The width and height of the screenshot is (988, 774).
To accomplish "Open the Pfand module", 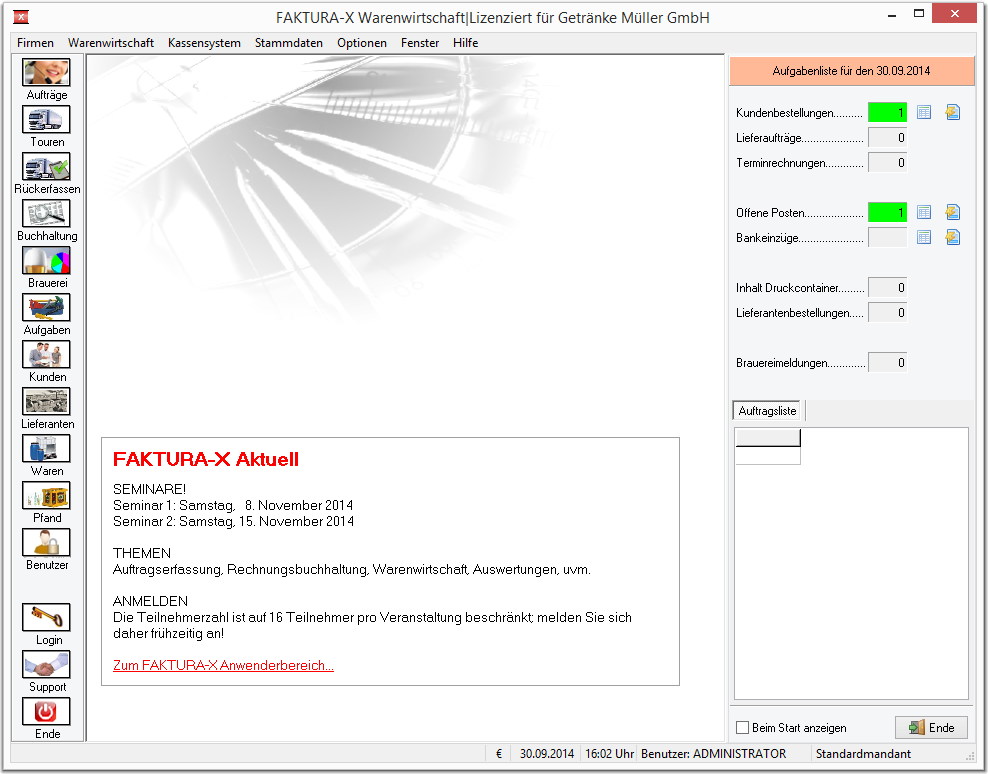I will 46,495.
